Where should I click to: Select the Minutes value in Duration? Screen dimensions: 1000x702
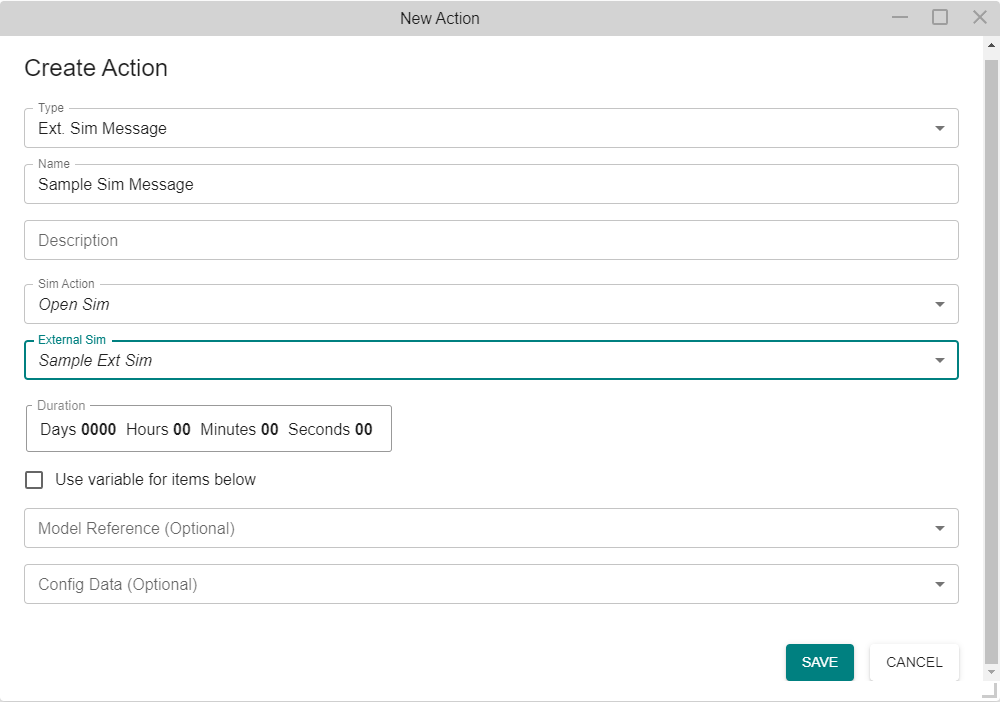[x=269, y=430]
